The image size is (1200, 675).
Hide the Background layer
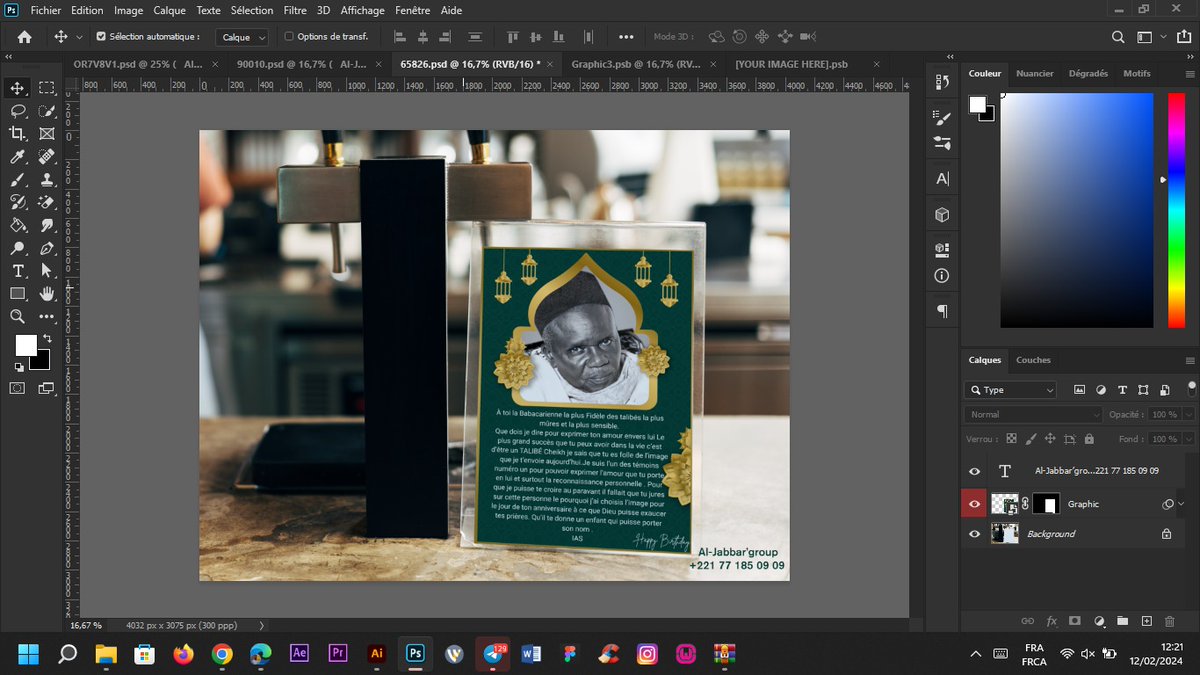[975, 534]
